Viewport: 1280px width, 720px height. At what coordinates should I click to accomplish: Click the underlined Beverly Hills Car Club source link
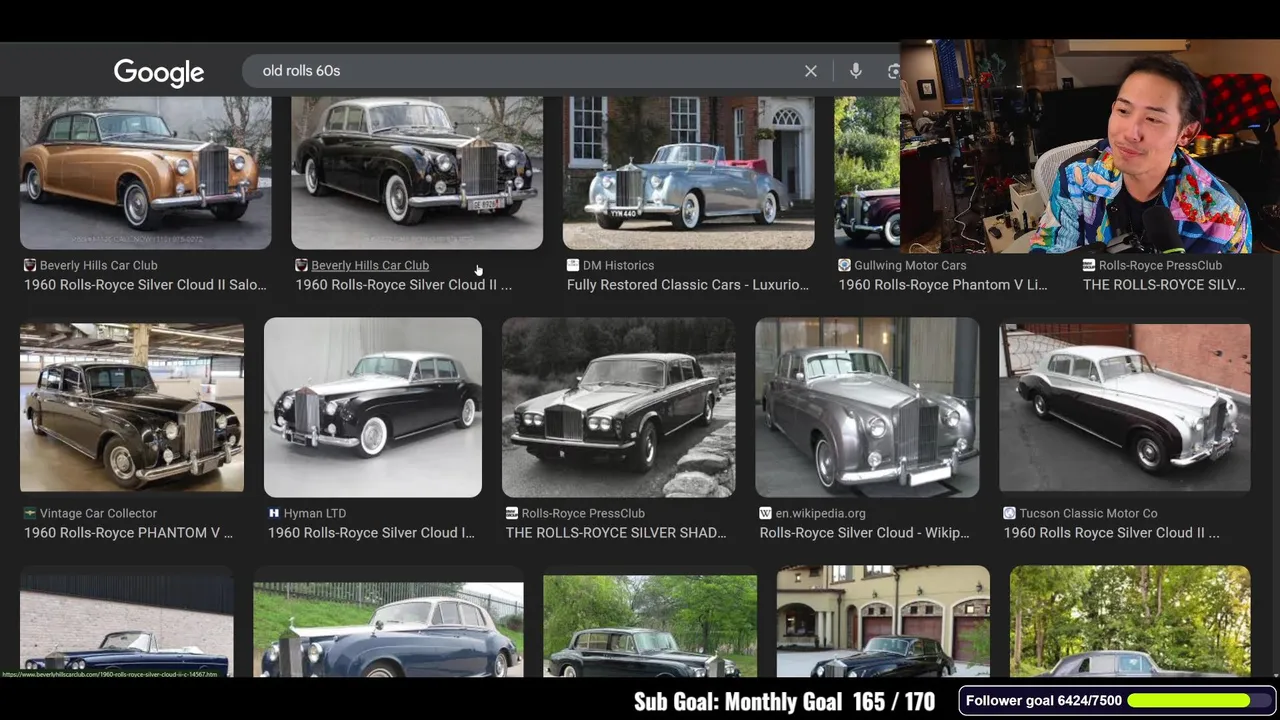(x=370, y=265)
